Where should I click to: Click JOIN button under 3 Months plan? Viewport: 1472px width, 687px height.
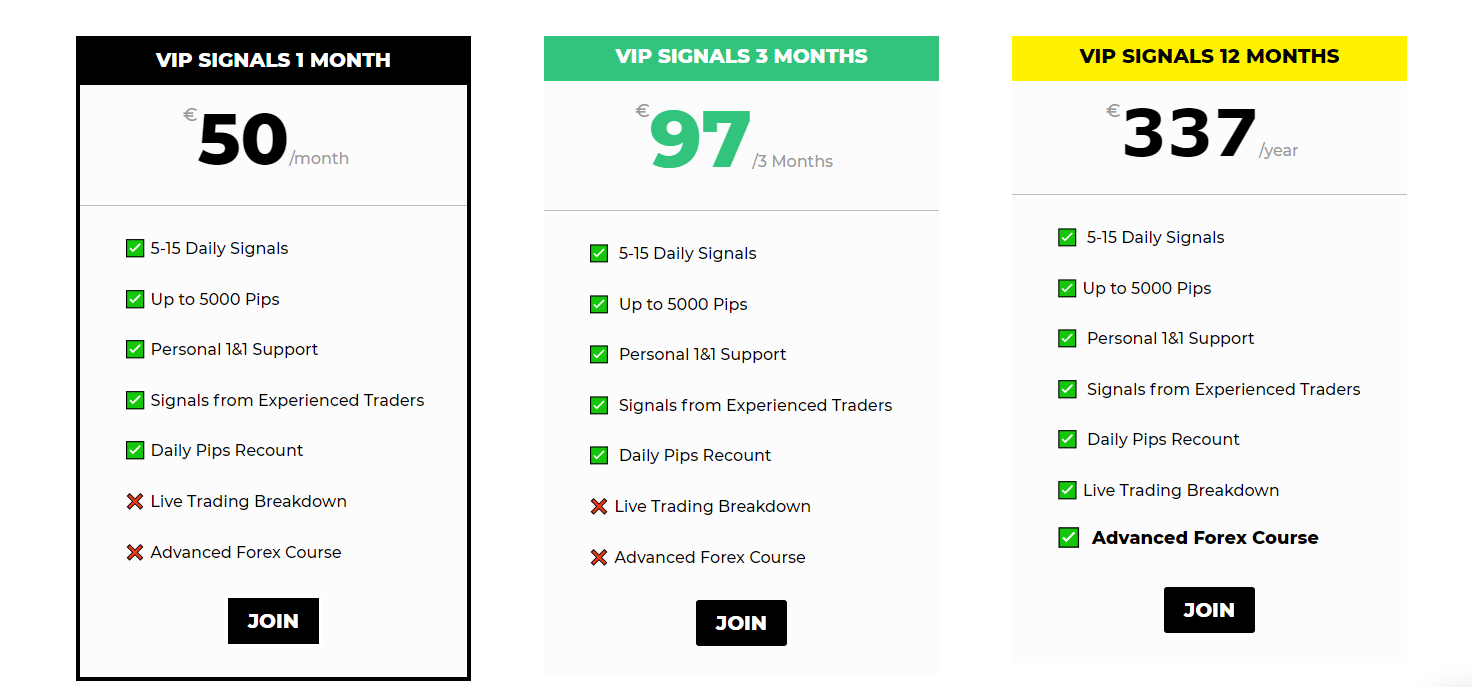(x=741, y=623)
